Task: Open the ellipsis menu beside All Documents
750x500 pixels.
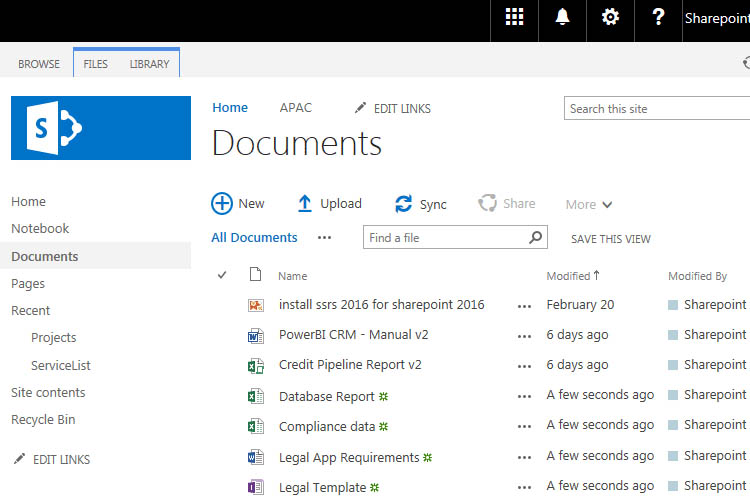Action: coord(324,237)
